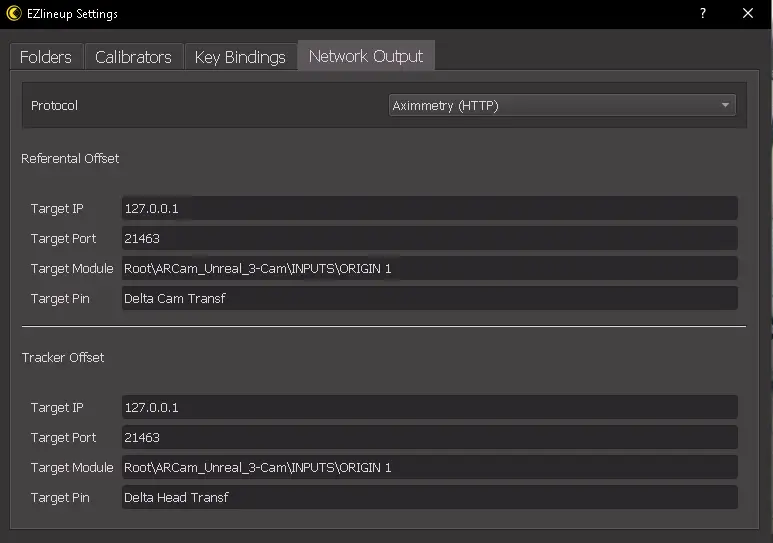The height and width of the screenshot is (543, 773).
Task: Select the Tracker Offset Target Port field
Action: pyautogui.click(x=429, y=438)
